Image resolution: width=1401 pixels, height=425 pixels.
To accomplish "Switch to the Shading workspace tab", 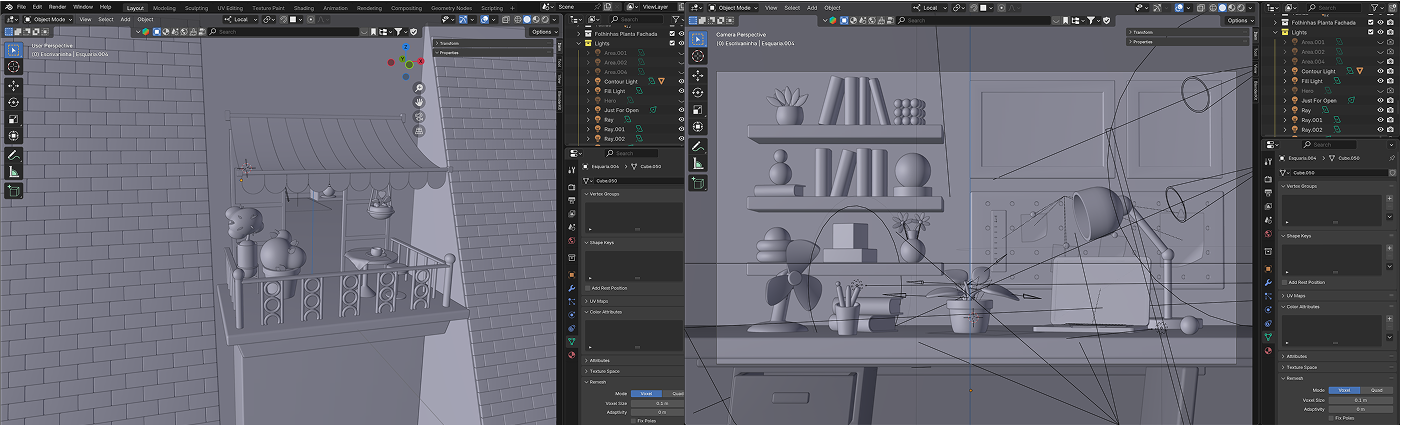I will [x=303, y=7].
